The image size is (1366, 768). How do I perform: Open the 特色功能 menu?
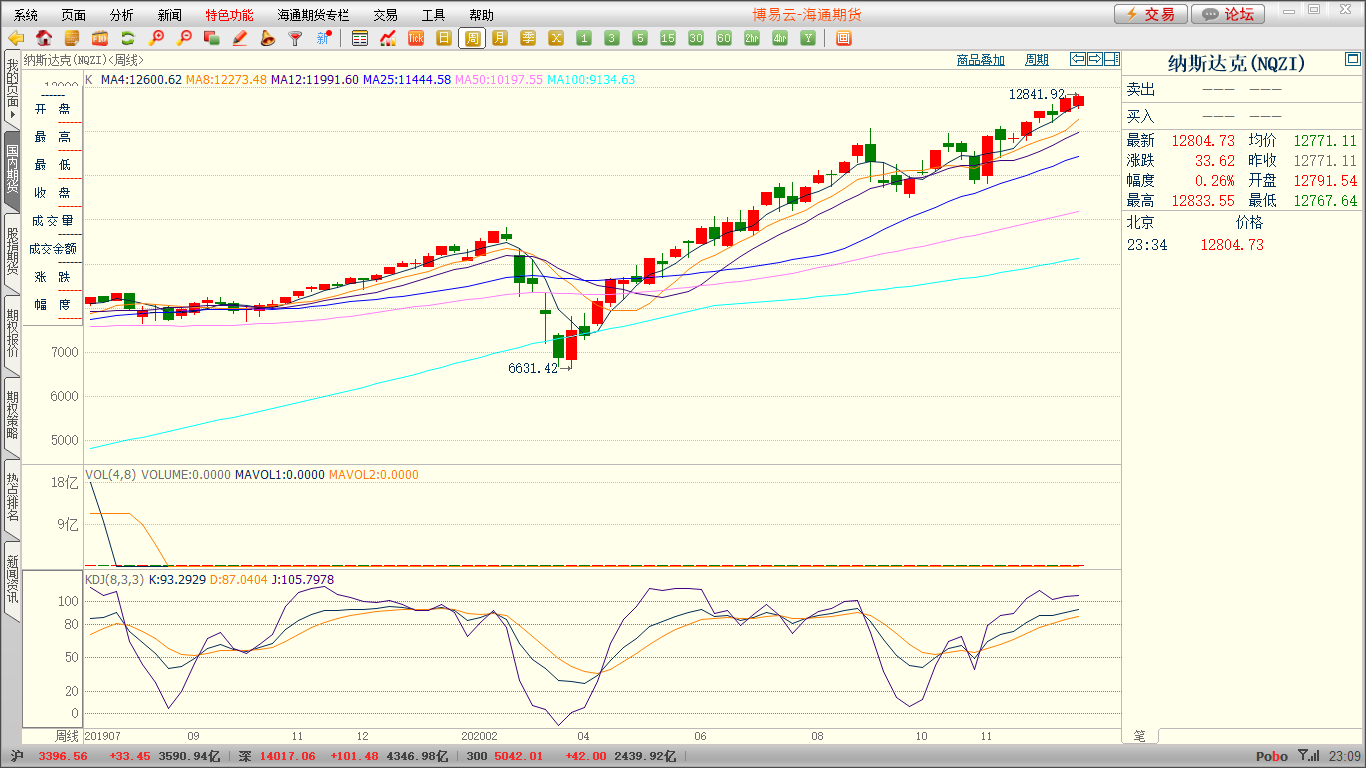point(230,15)
